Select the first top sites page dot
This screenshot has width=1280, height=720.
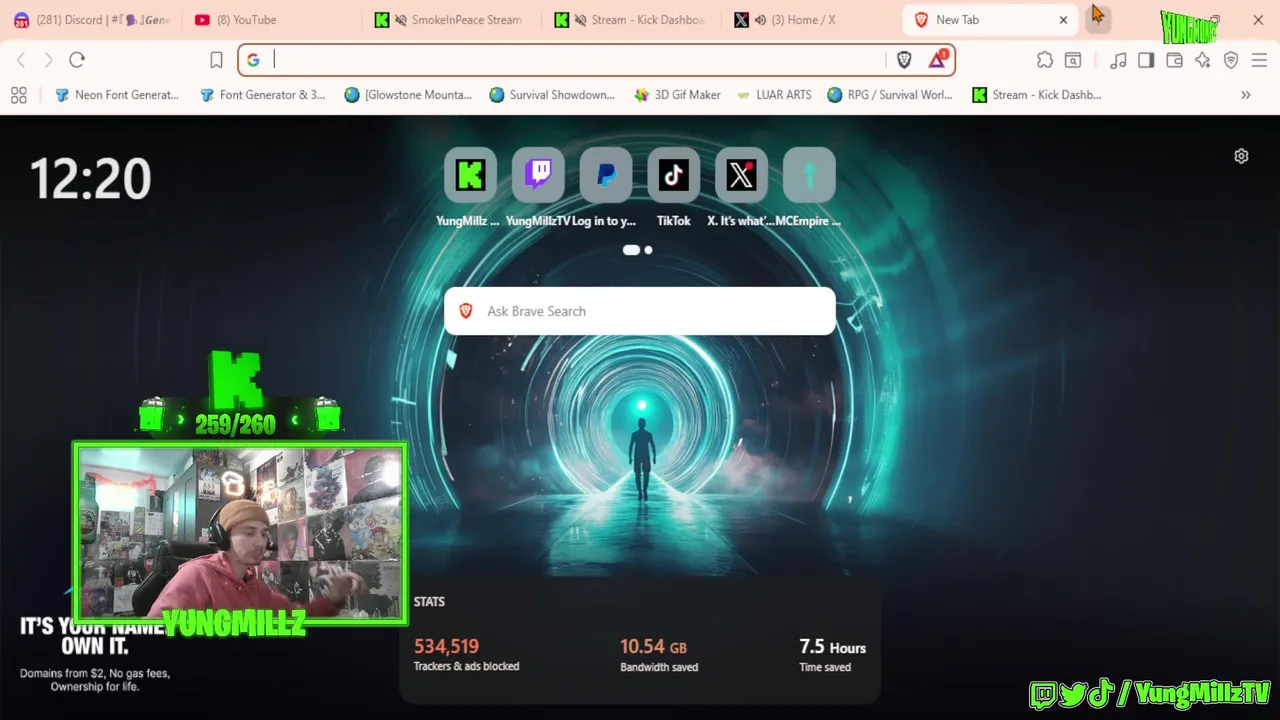coord(631,250)
